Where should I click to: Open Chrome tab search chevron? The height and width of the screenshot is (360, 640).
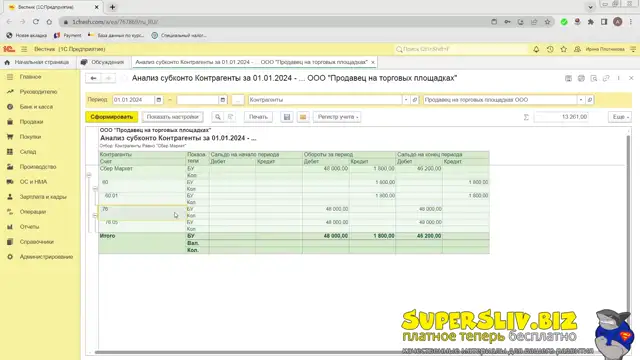pos(590,7)
